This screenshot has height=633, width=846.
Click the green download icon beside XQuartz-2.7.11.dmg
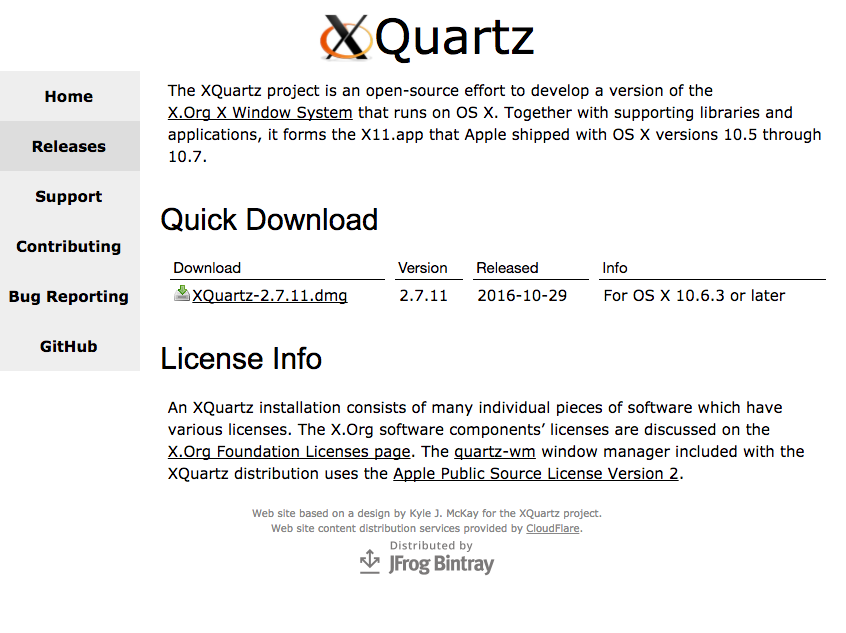coord(181,294)
